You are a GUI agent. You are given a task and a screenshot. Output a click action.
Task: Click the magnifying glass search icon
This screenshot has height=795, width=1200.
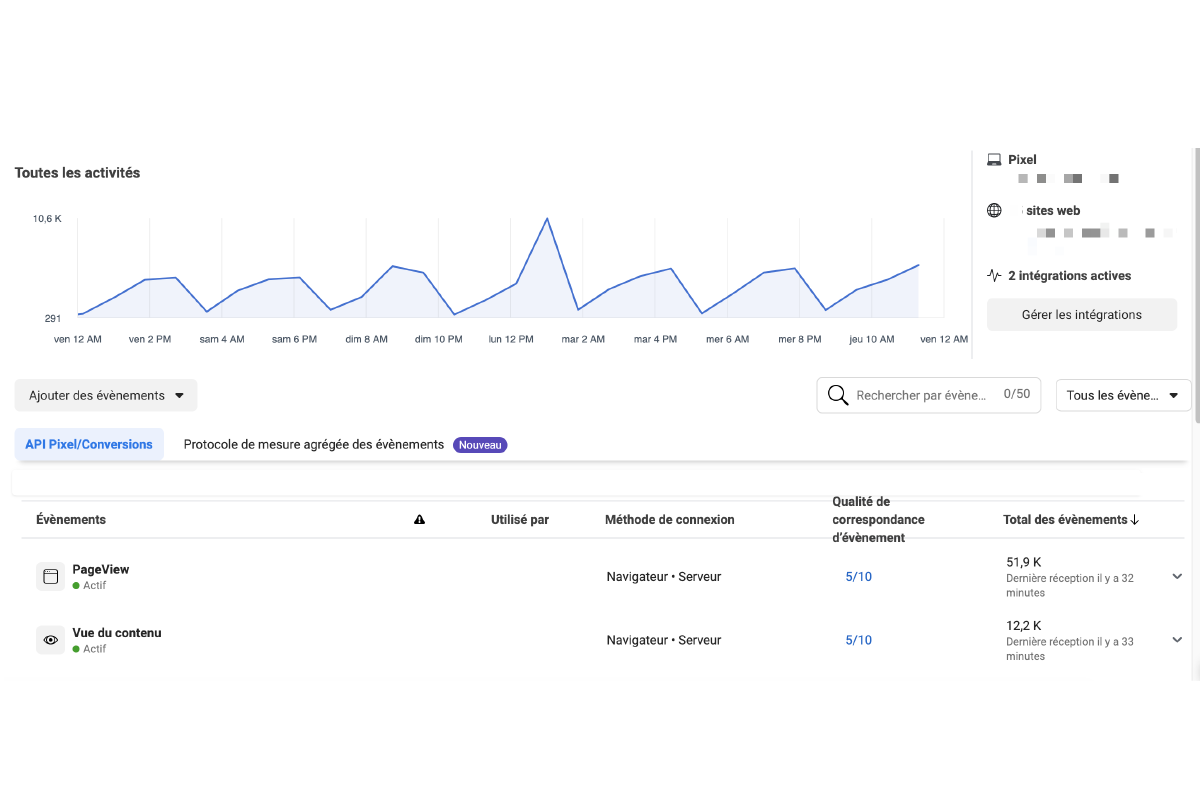pos(838,395)
